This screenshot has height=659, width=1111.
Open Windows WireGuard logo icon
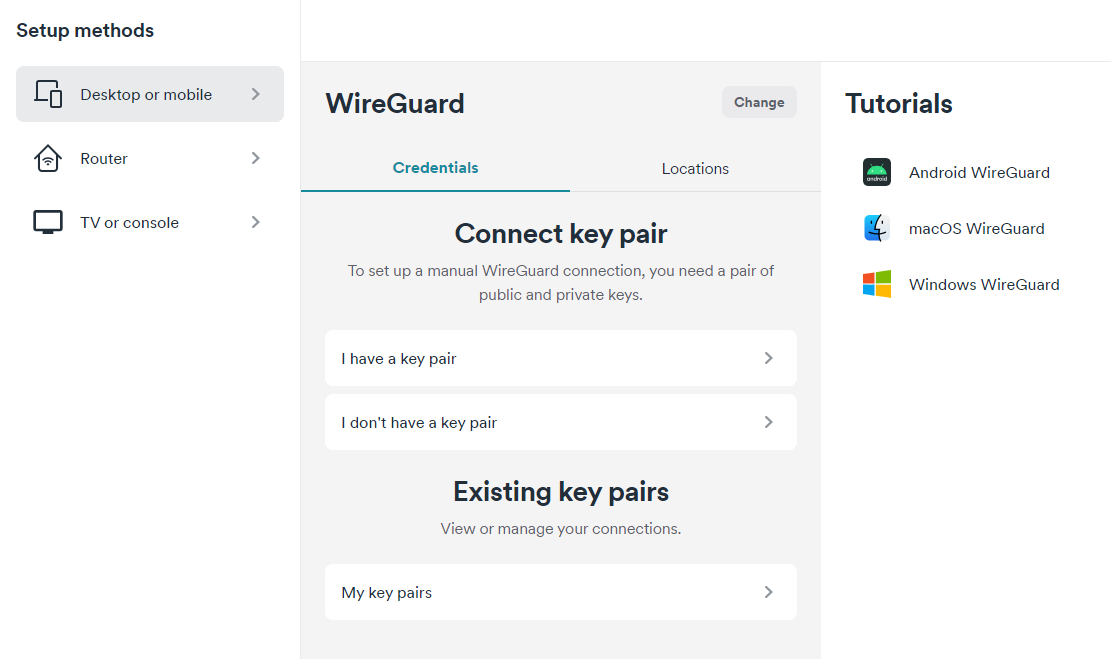tap(876, 284)
